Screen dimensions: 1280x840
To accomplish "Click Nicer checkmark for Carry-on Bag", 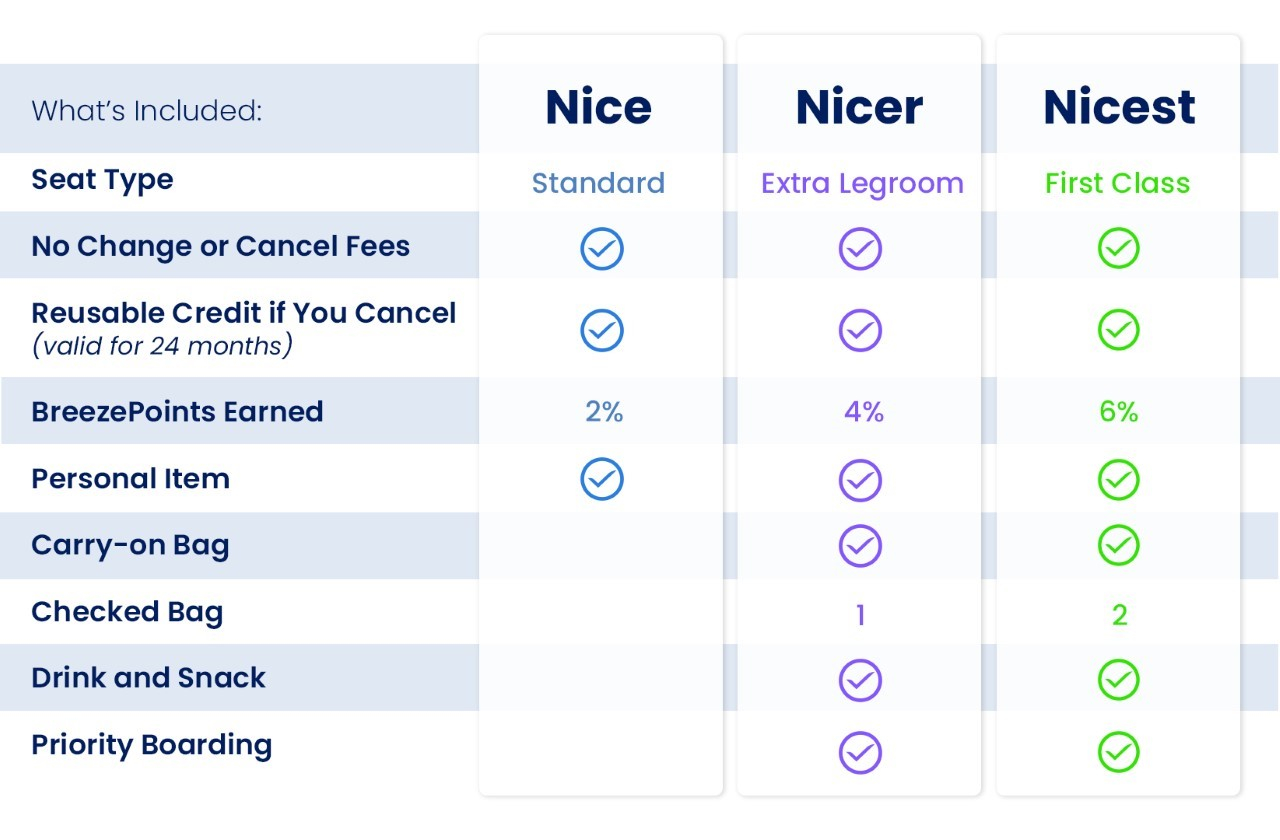I will pos(860,546).
